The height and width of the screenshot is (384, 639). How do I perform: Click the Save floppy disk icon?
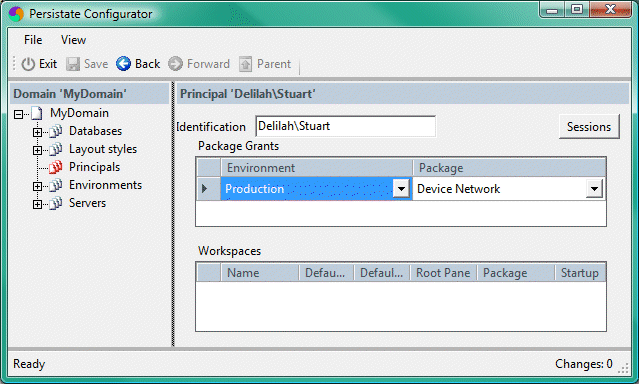click(73, 64)
